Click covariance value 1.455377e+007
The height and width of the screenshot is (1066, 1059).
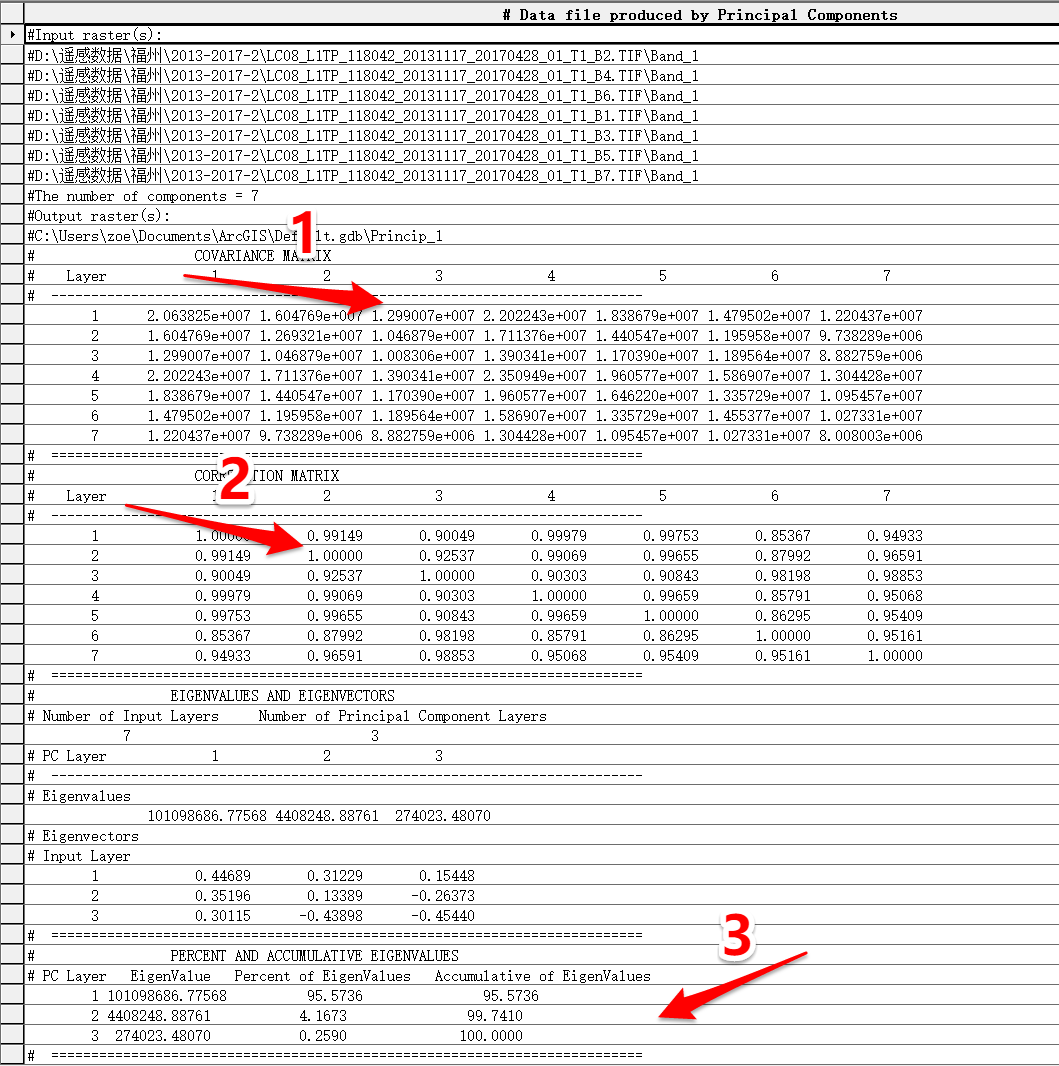(759, 415)
